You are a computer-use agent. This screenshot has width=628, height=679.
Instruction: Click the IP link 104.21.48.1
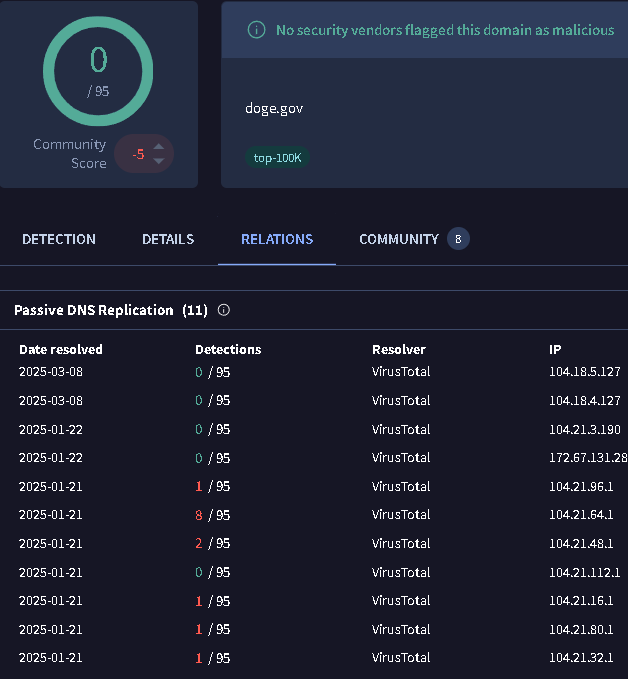[x=583, y=544]
